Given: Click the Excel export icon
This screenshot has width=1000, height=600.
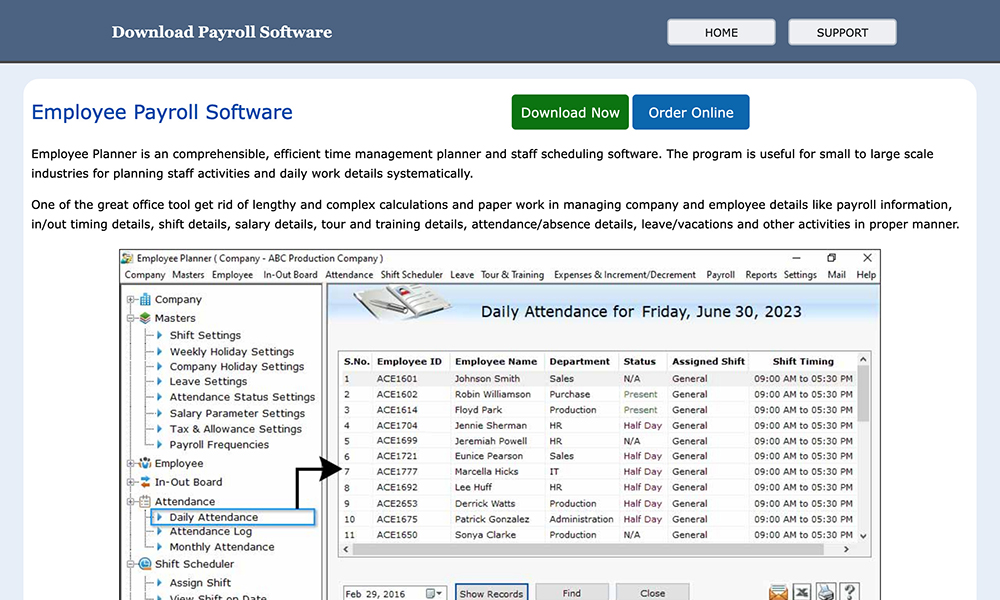Looking at the screenshot, I should coord(803,592).
